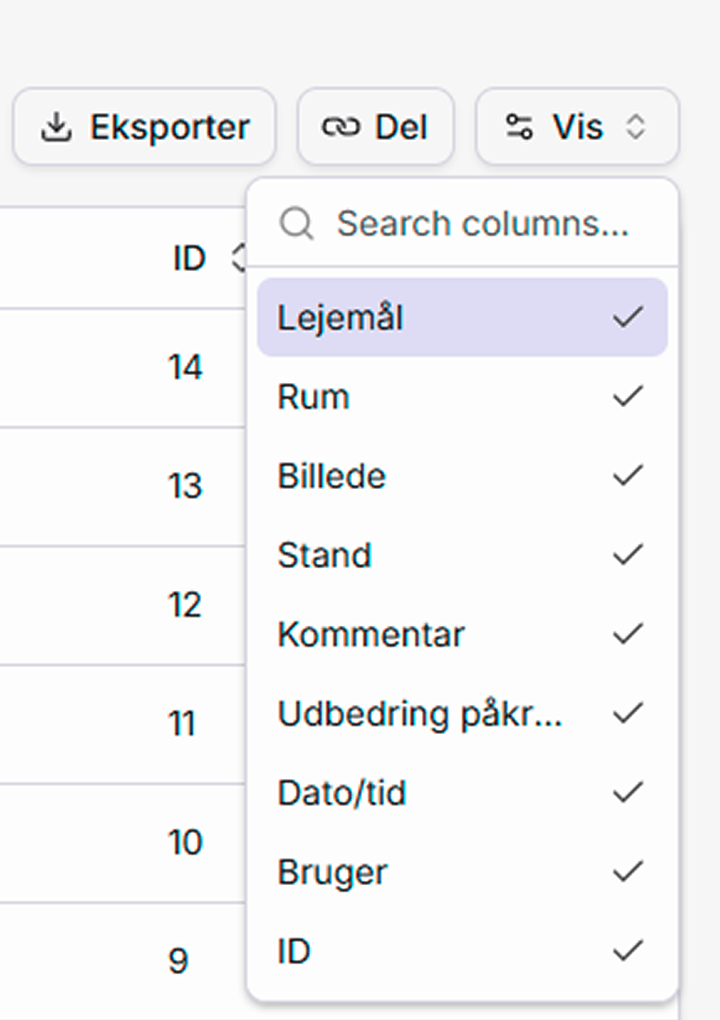Viewport: 720px width, 1020px height.
Task: Toggle Billede column visibility
Action: (462, 476)
